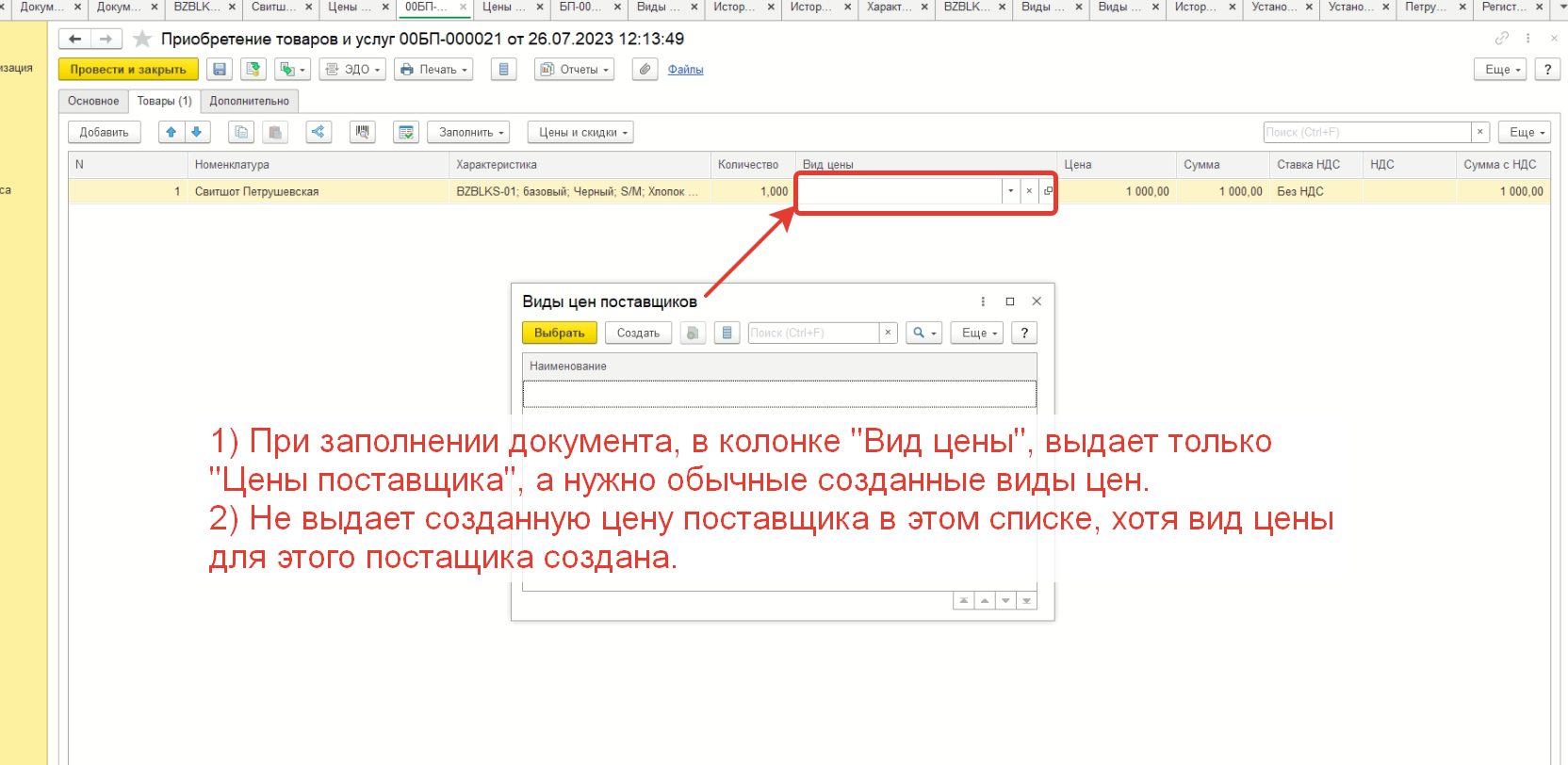Open the Заполнить dropdown

pyautogui.click(x=467, y=133)
